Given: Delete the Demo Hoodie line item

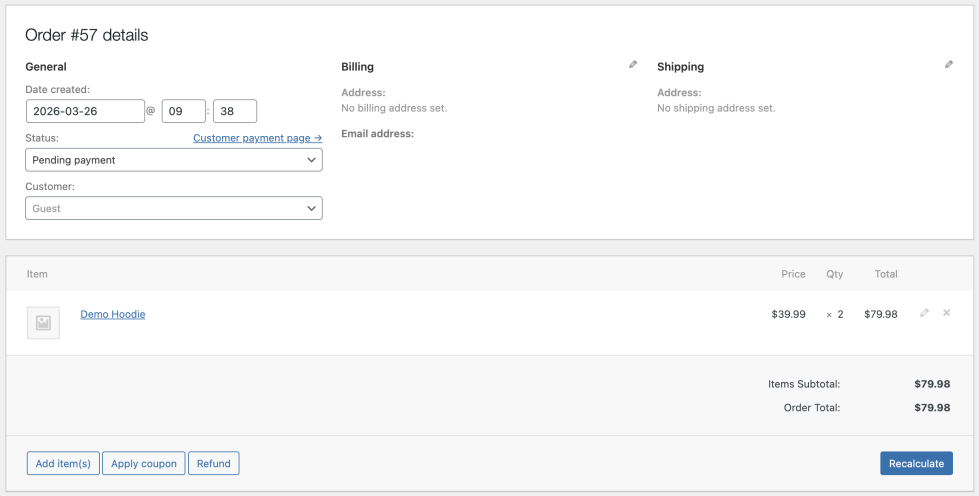Looking at the screenshot, I should pos(947,314).
